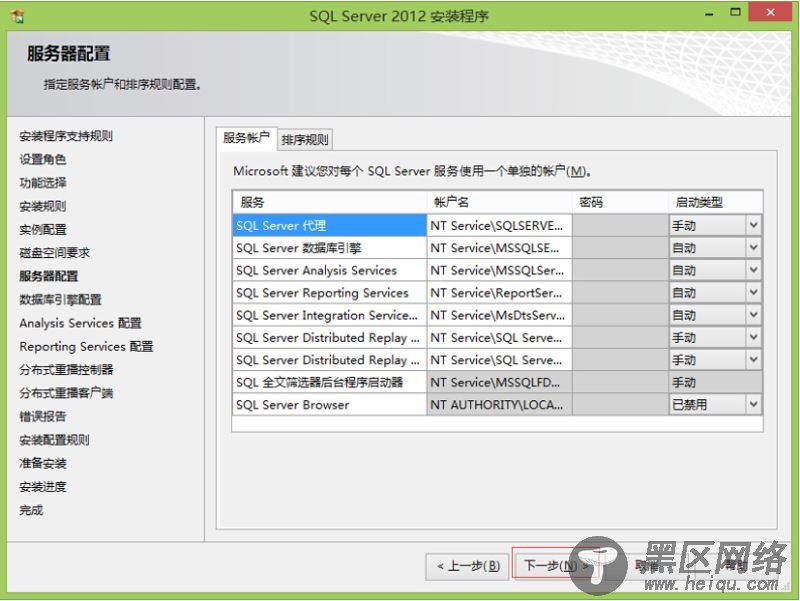Click the 上一步(B) back button
Image resolution: width=800 pixels, height=601 pixels.
(x=467, y=566)
